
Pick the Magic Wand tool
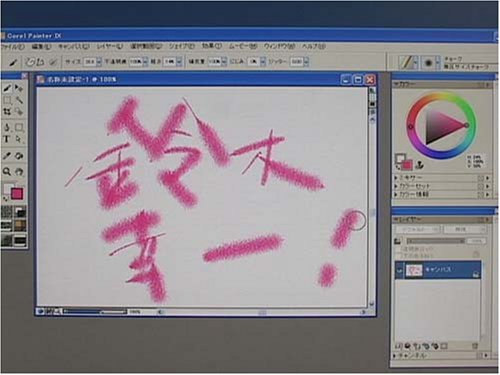(19, 100)
